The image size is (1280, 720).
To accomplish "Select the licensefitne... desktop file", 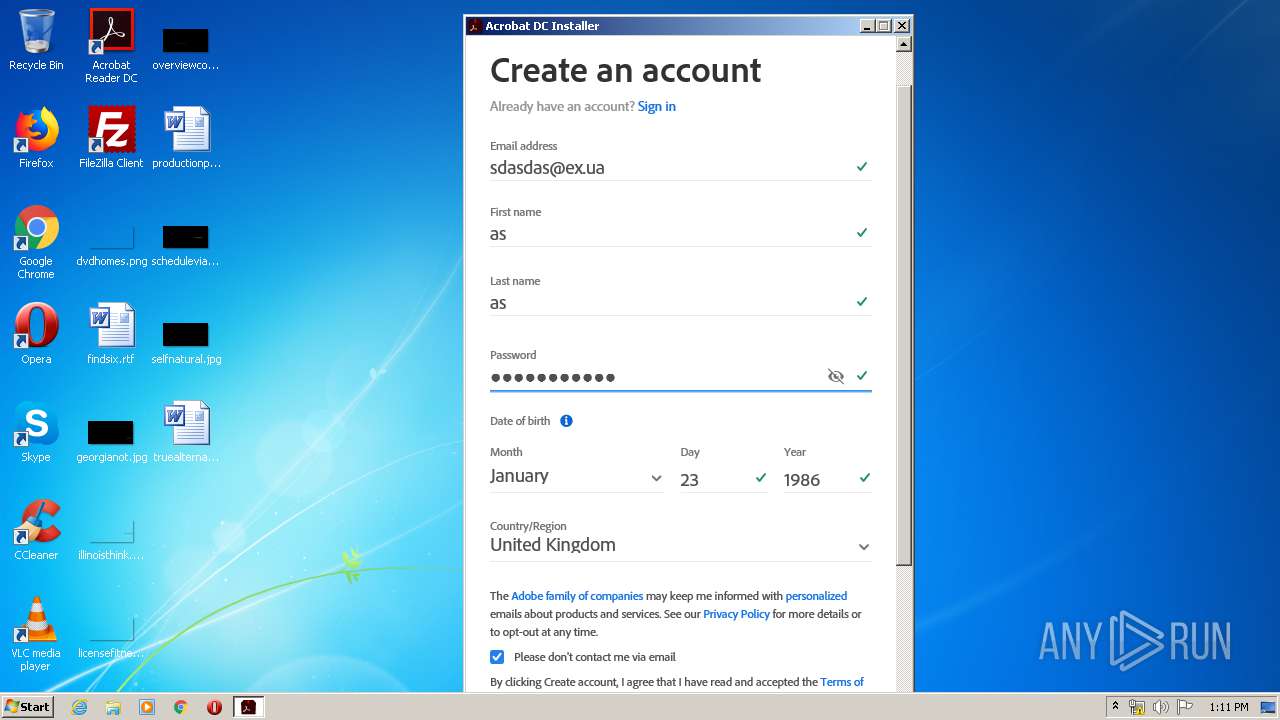I will point(111,638).
